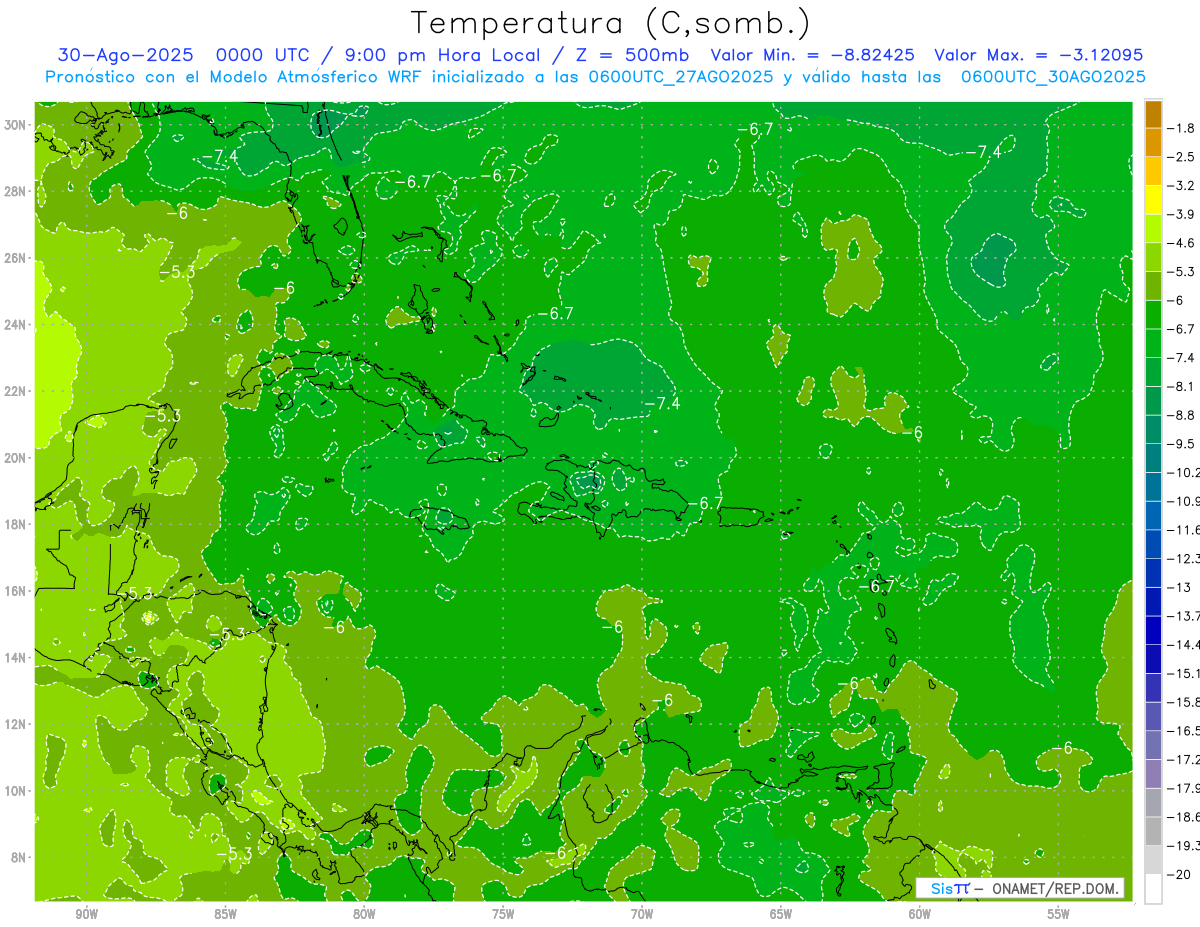Click the '60W' longitude axis label
1200x927 pixels.
(920, 914)
